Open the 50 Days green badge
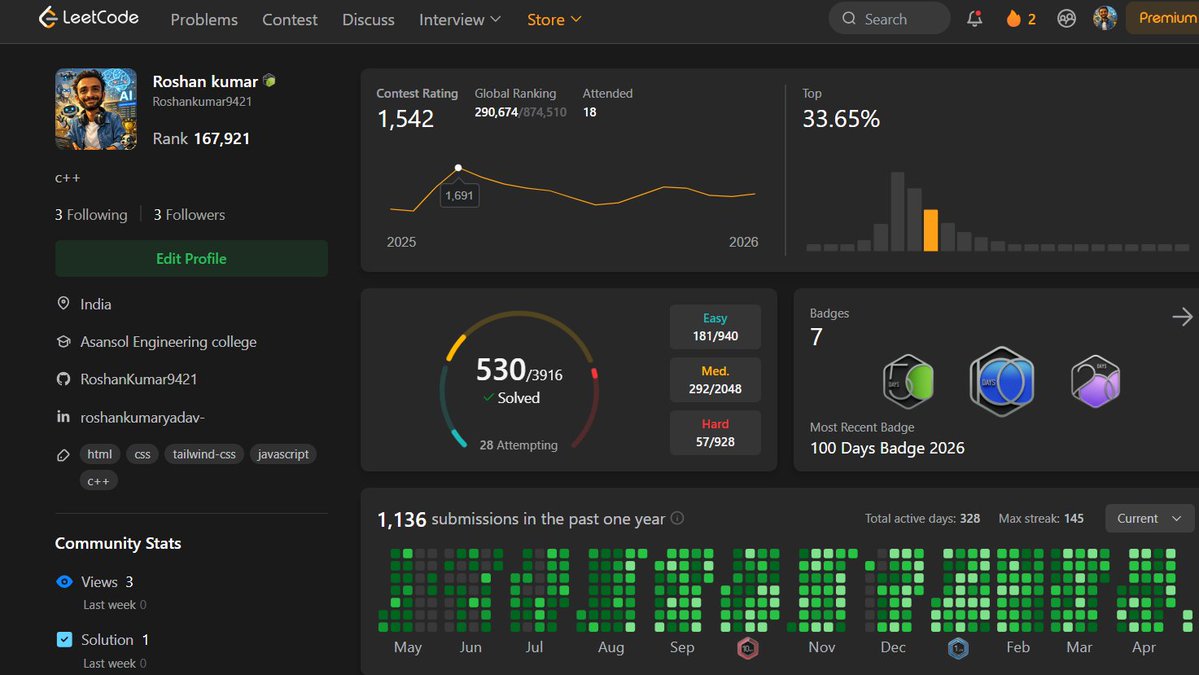Screen dimensions: 1199x675 click(x=908, y=381)
